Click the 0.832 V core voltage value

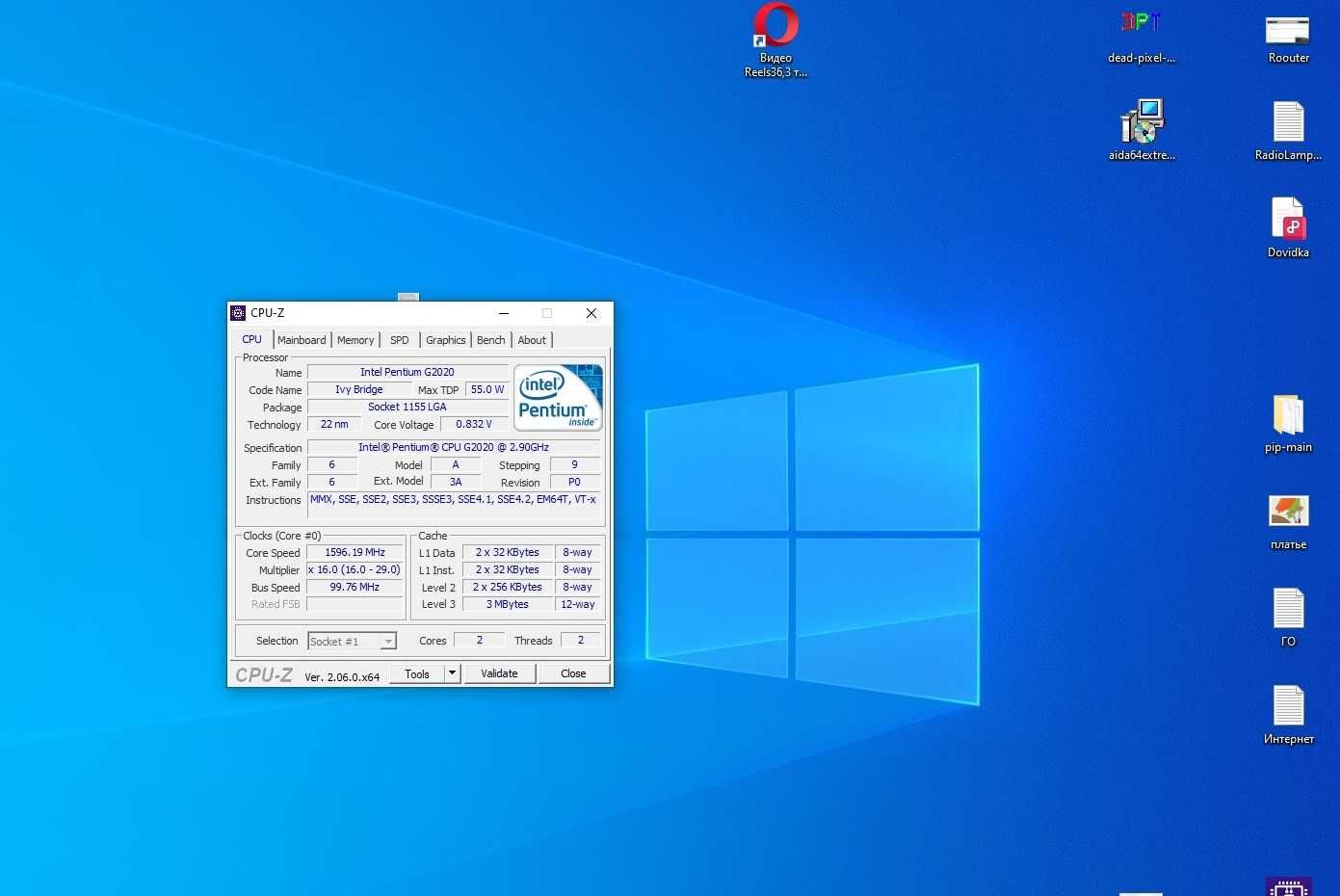click(x=474, y=424)
